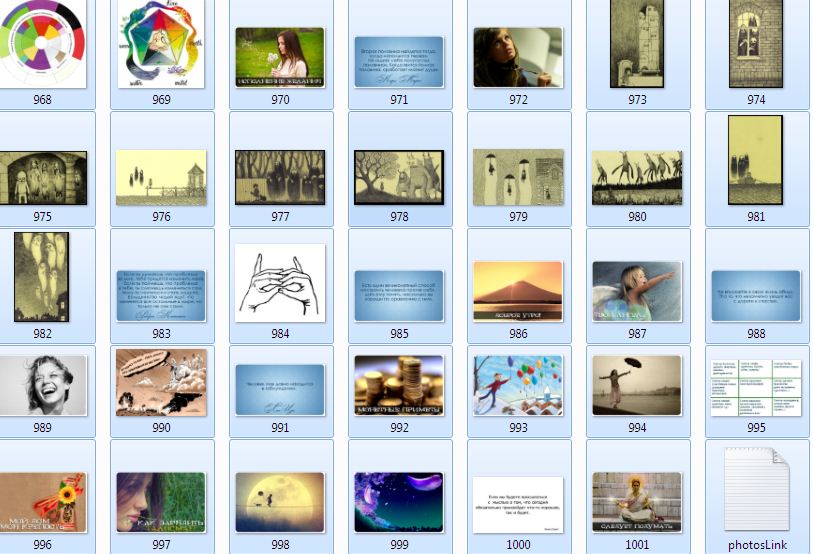The width and height of the screenshot is (813, 554).
Task: Select thumbnail 979, ghosts with umbrellas
Action: (518, 177)
